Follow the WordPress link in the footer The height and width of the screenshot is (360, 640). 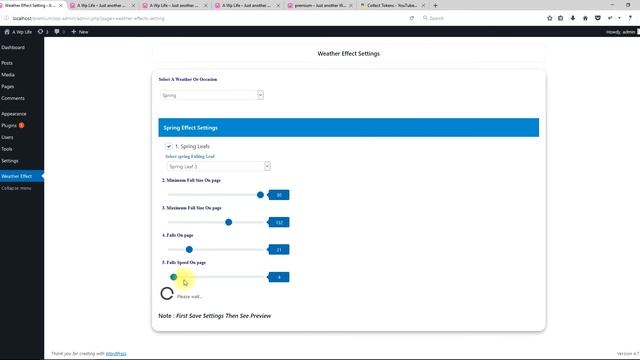point(116,353)
